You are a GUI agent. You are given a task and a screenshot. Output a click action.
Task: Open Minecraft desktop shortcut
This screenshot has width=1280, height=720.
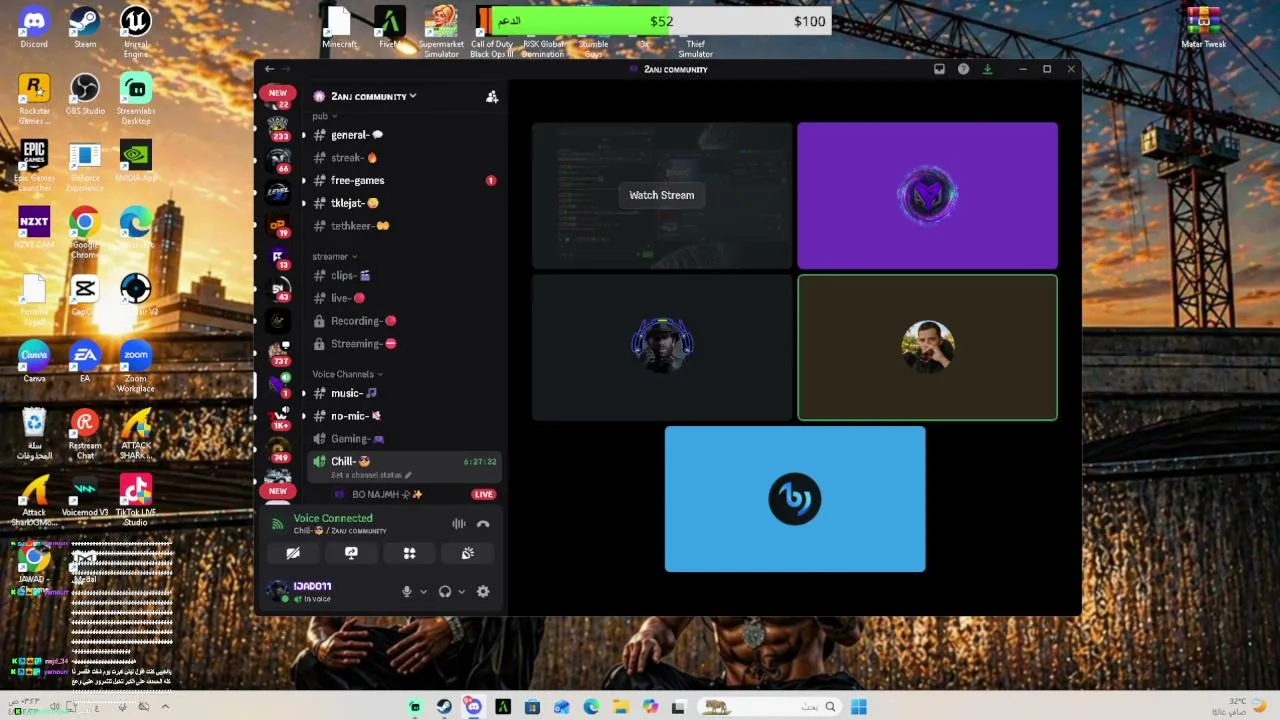[x=339, y=28]
